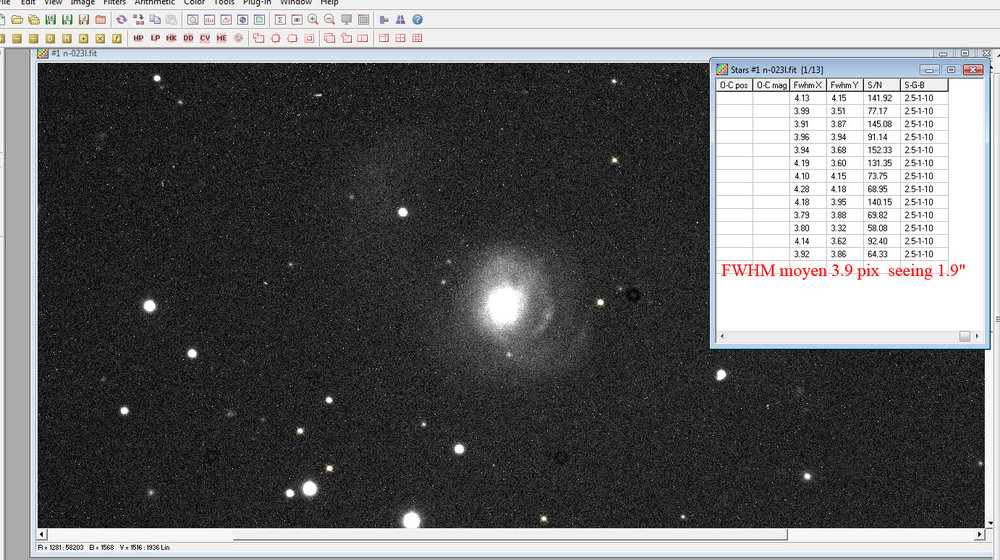This screenshot has width=1000, height=560.
Task: Click the copy icon in top toolbar
Action: point(154,20)
